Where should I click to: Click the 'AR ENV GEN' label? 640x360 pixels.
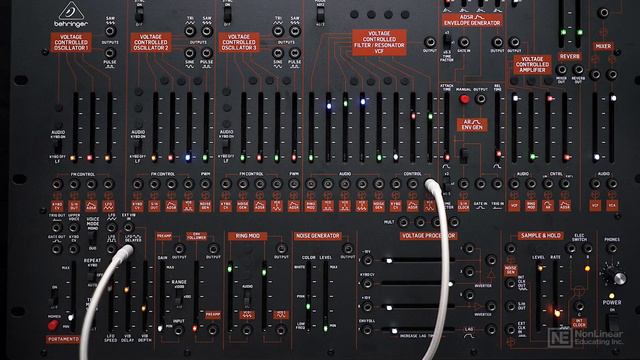(472, 125)
